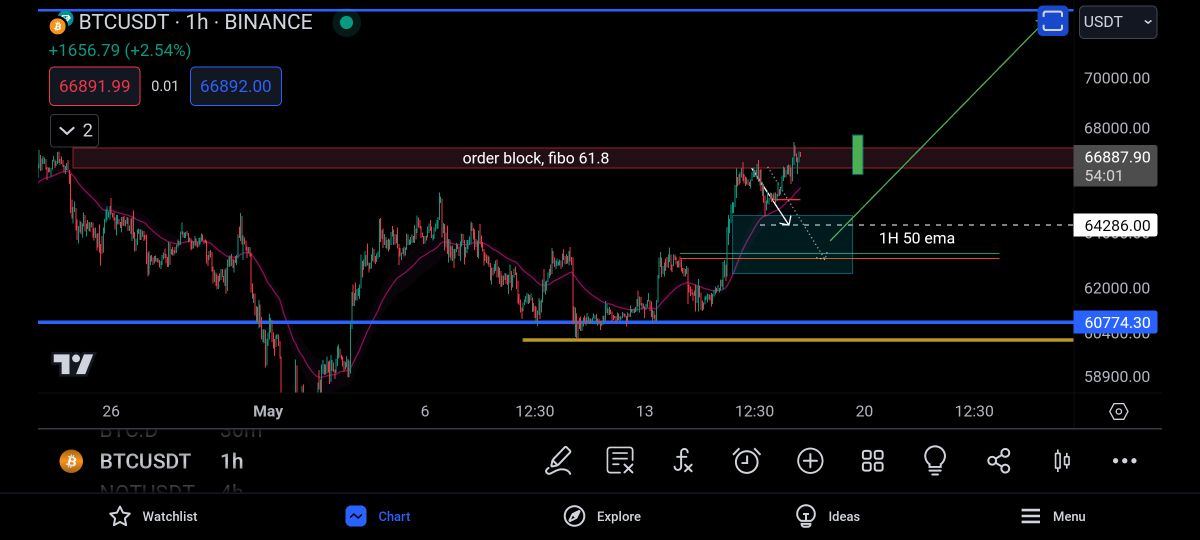
Task: Open the BTCUSDT symbol search
Action: pyautogui.click(x=145, y=461)
